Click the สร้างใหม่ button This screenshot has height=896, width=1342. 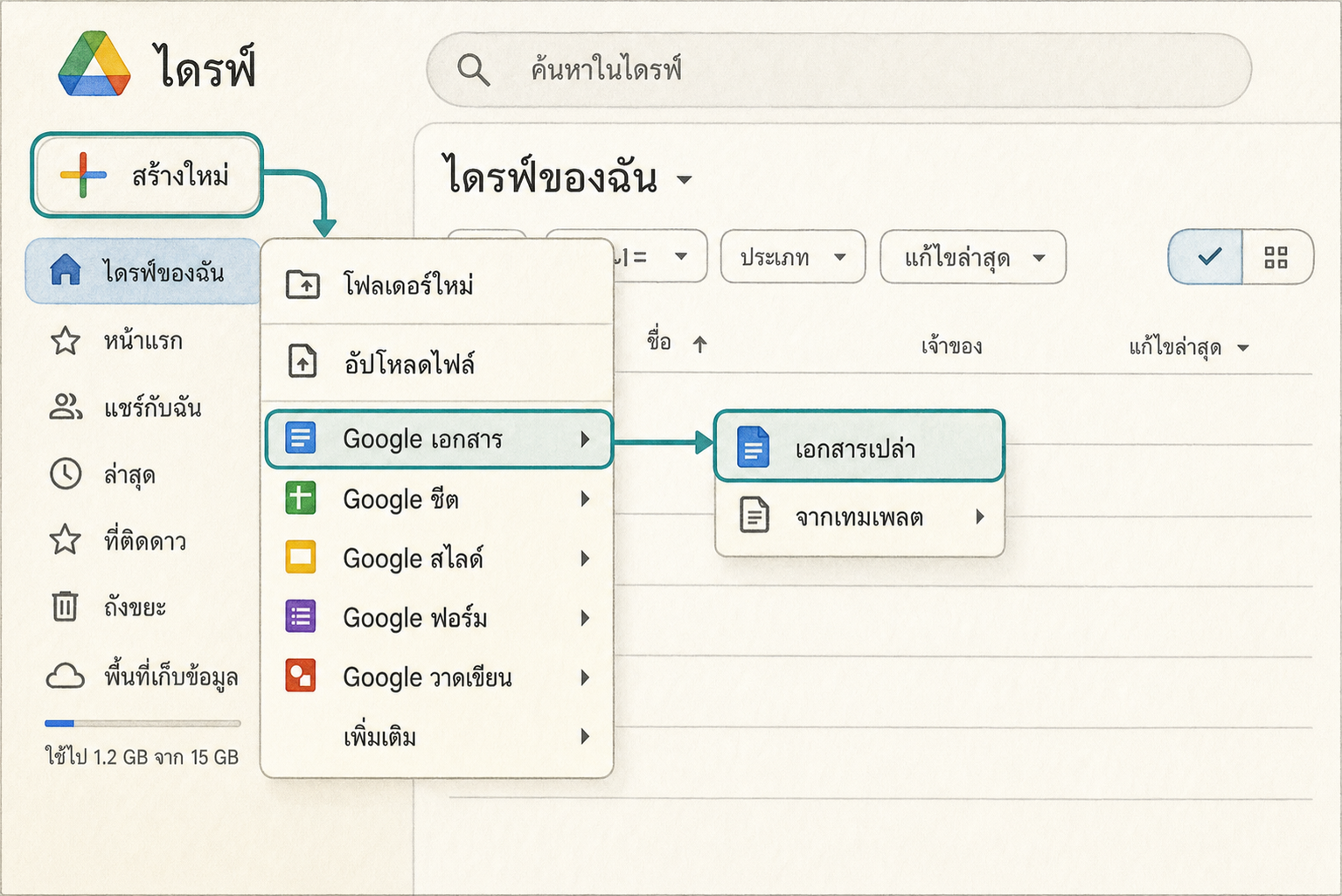(x=147, y=175)
